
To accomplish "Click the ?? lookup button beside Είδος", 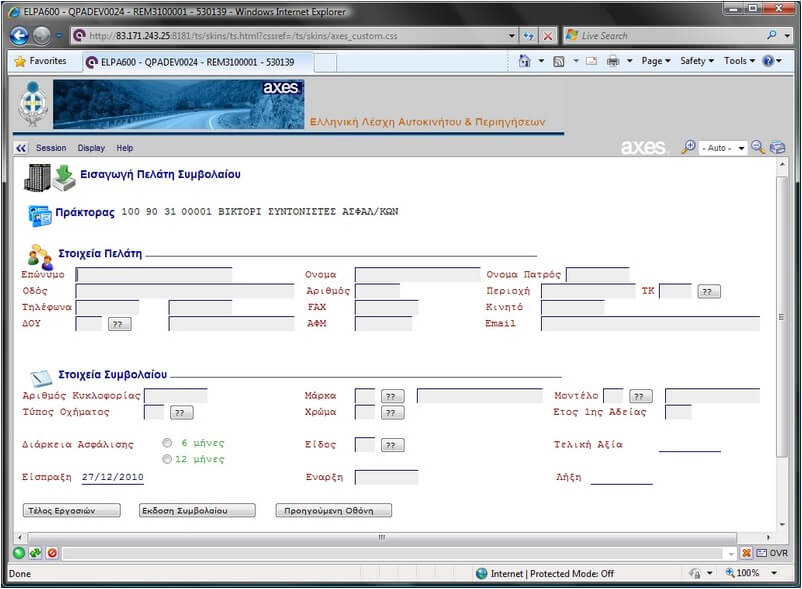I will pos(392,445).
